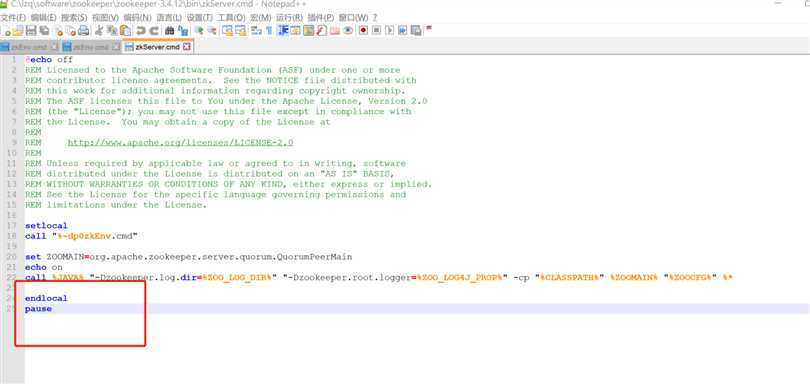Open the 窗口(W) menu

354,17
